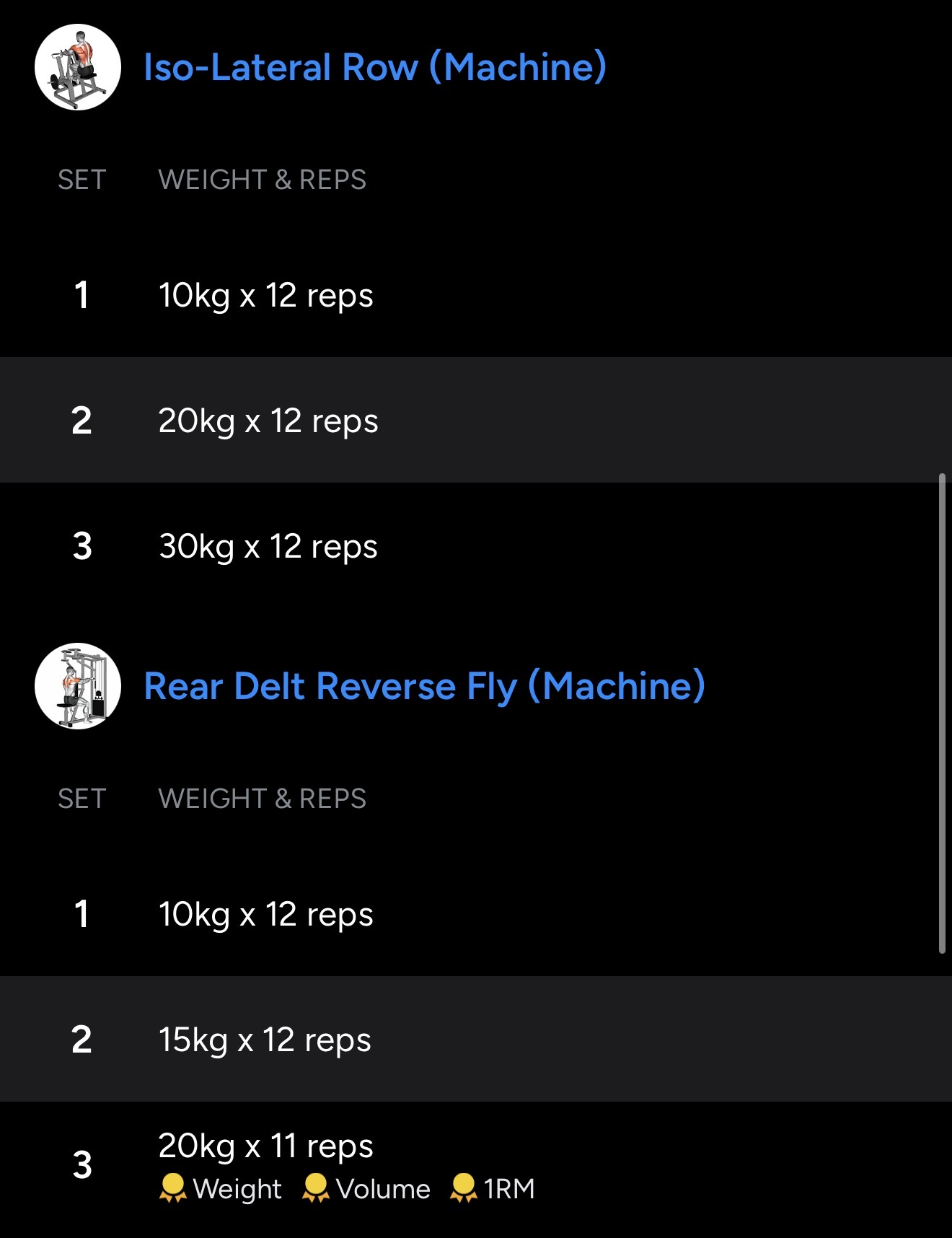Select the Weight record medal icon

pyautogui.click(x=172, y=1188)
